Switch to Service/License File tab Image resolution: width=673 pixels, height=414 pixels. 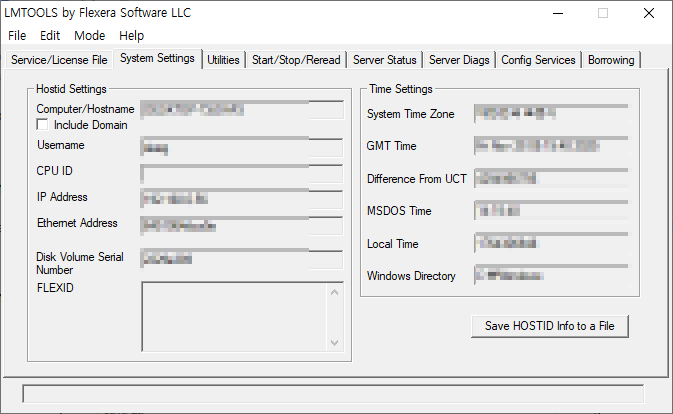(59, 60)
